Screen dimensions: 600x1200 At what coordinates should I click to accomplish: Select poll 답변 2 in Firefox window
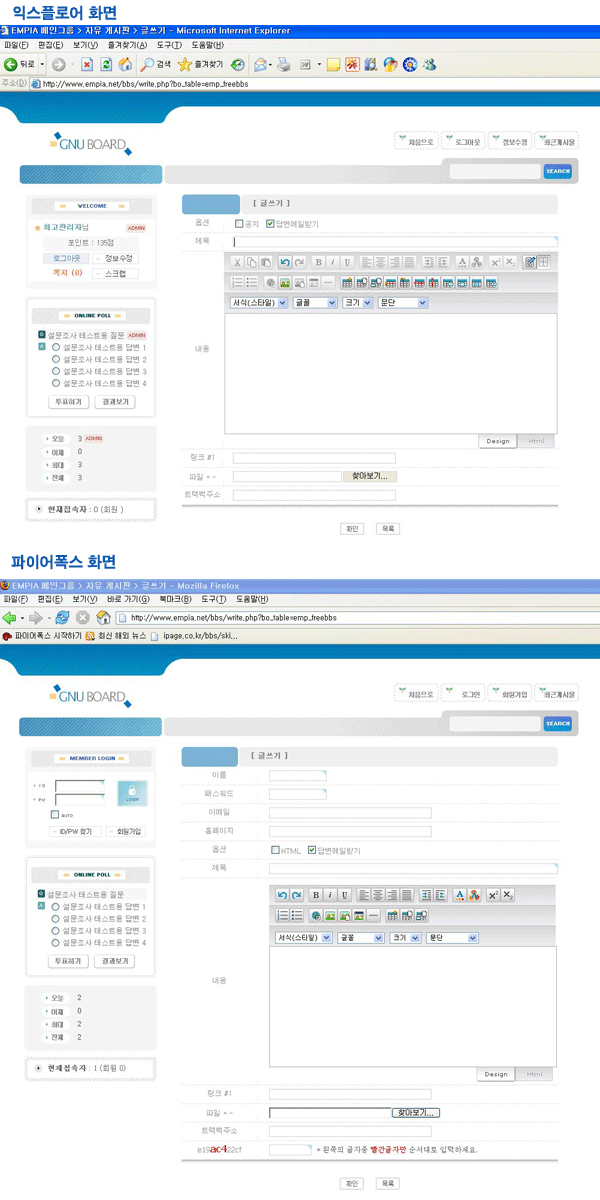tap(56, 918)
